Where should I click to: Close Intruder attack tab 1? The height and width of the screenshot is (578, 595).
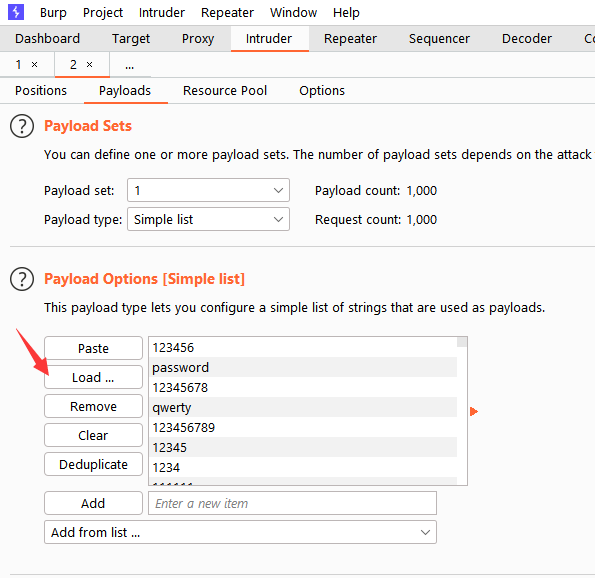pos(35,65)
